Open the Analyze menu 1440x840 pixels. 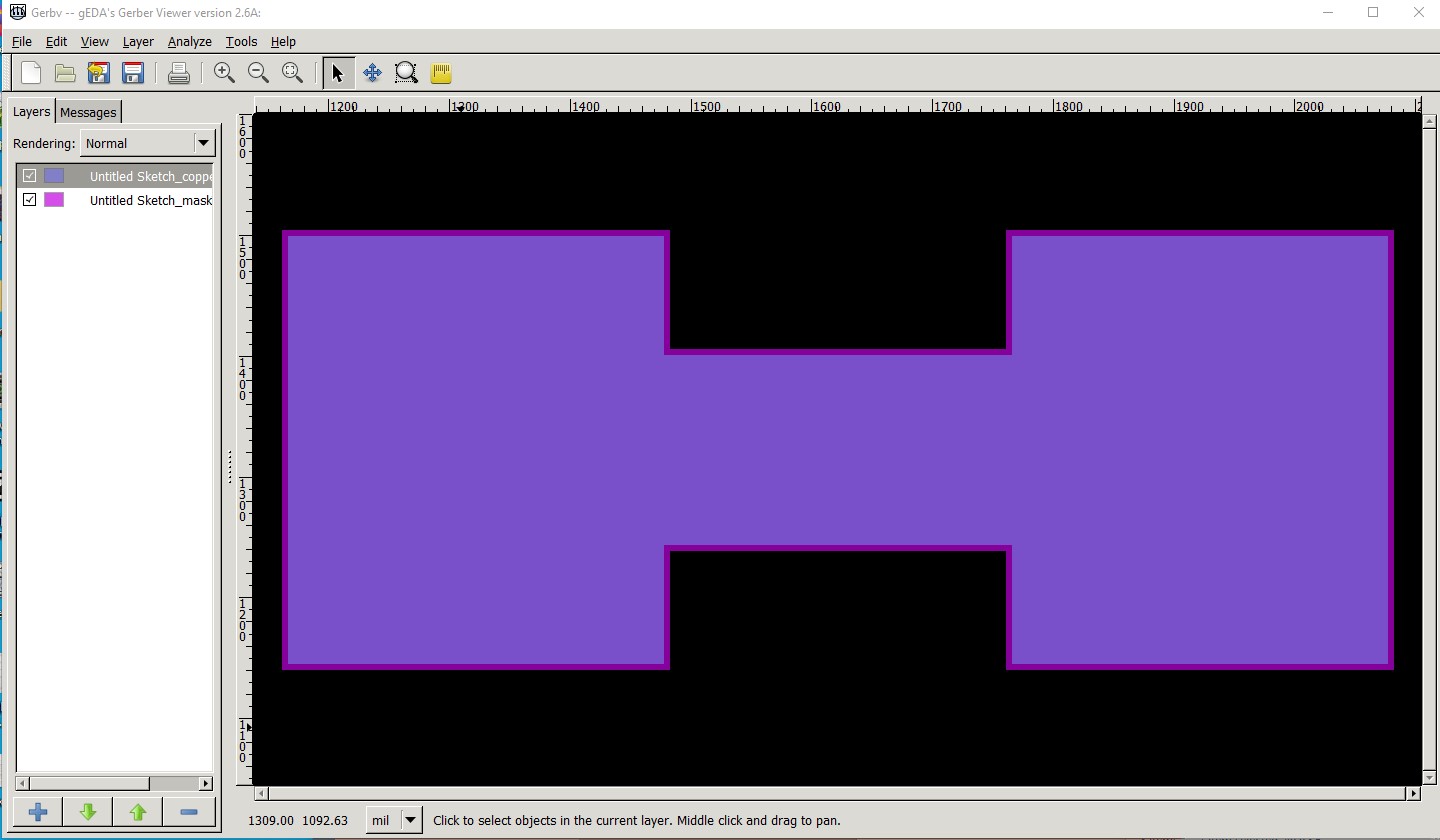[189, 42]
